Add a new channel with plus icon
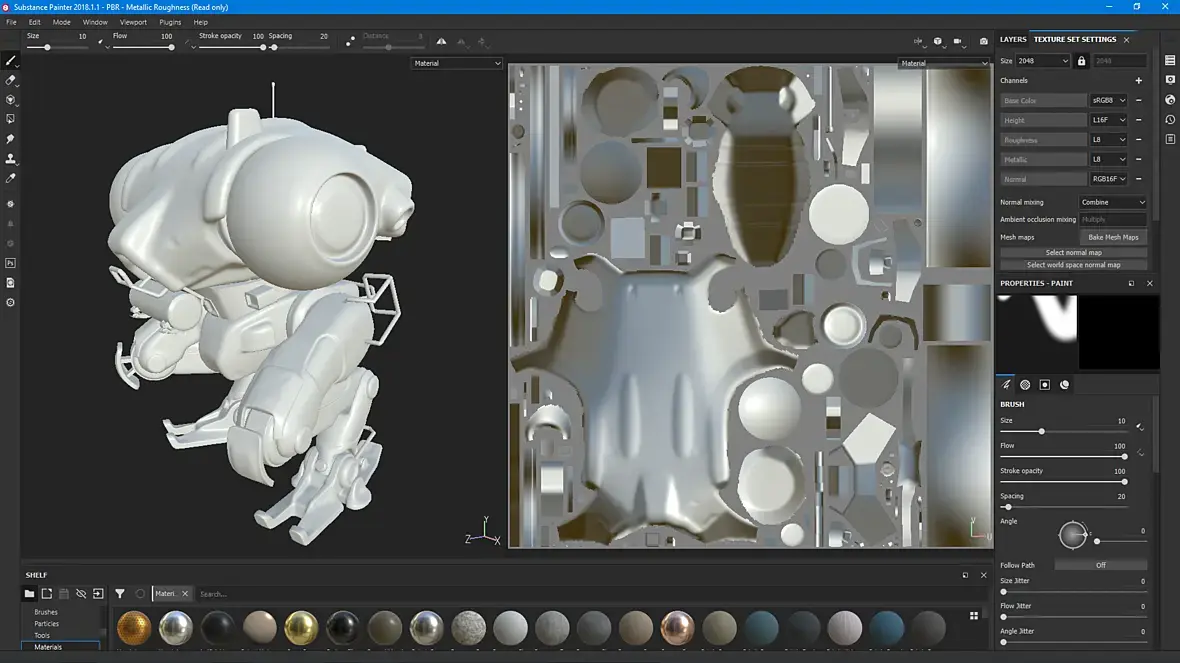The width and height of the screenshot is (1180, 663). tap(1138, 81)
